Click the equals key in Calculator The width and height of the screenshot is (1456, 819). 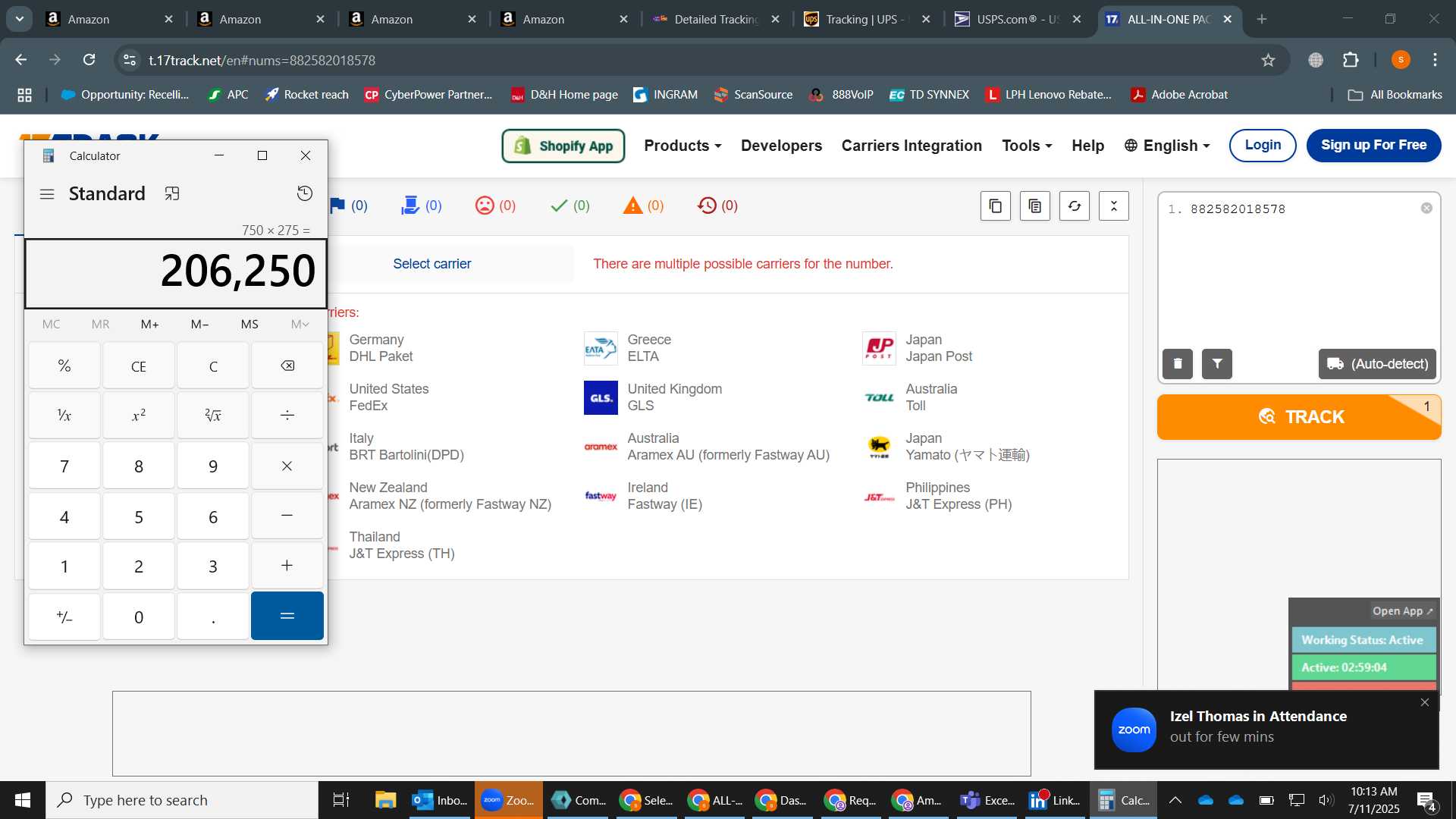point(287,616)
